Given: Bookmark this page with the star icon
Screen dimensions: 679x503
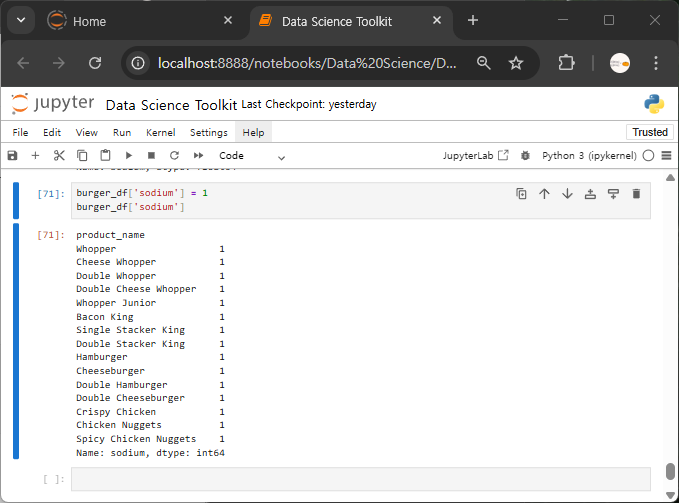Looking at the screenshot, I should (516, 63).
